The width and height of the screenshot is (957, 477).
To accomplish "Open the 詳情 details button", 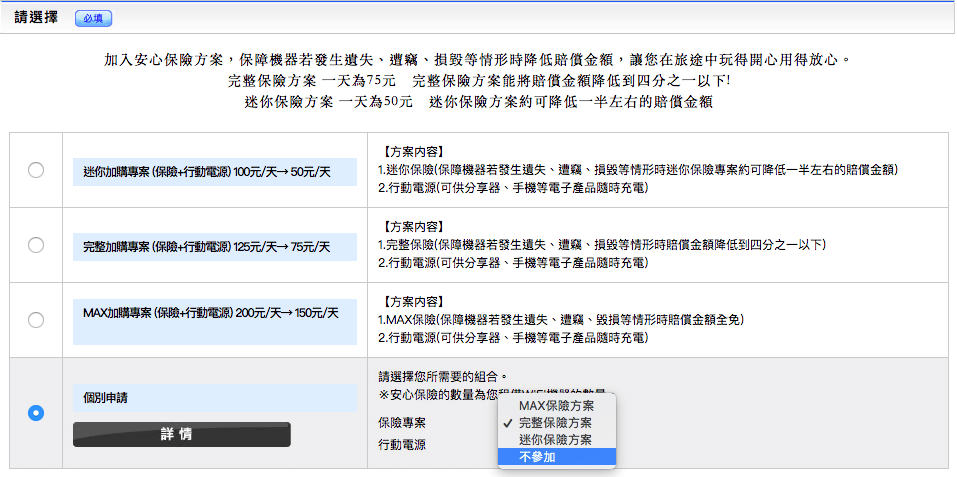I will 182,434.
